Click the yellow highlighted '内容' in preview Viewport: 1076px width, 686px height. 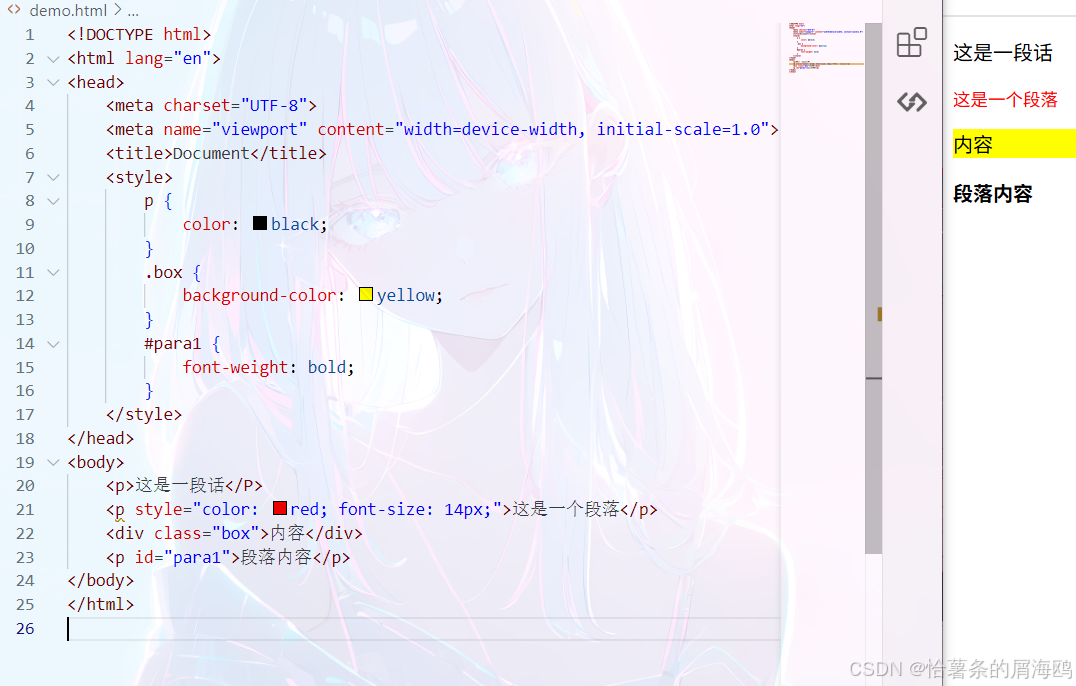click(x=973, y=145)
